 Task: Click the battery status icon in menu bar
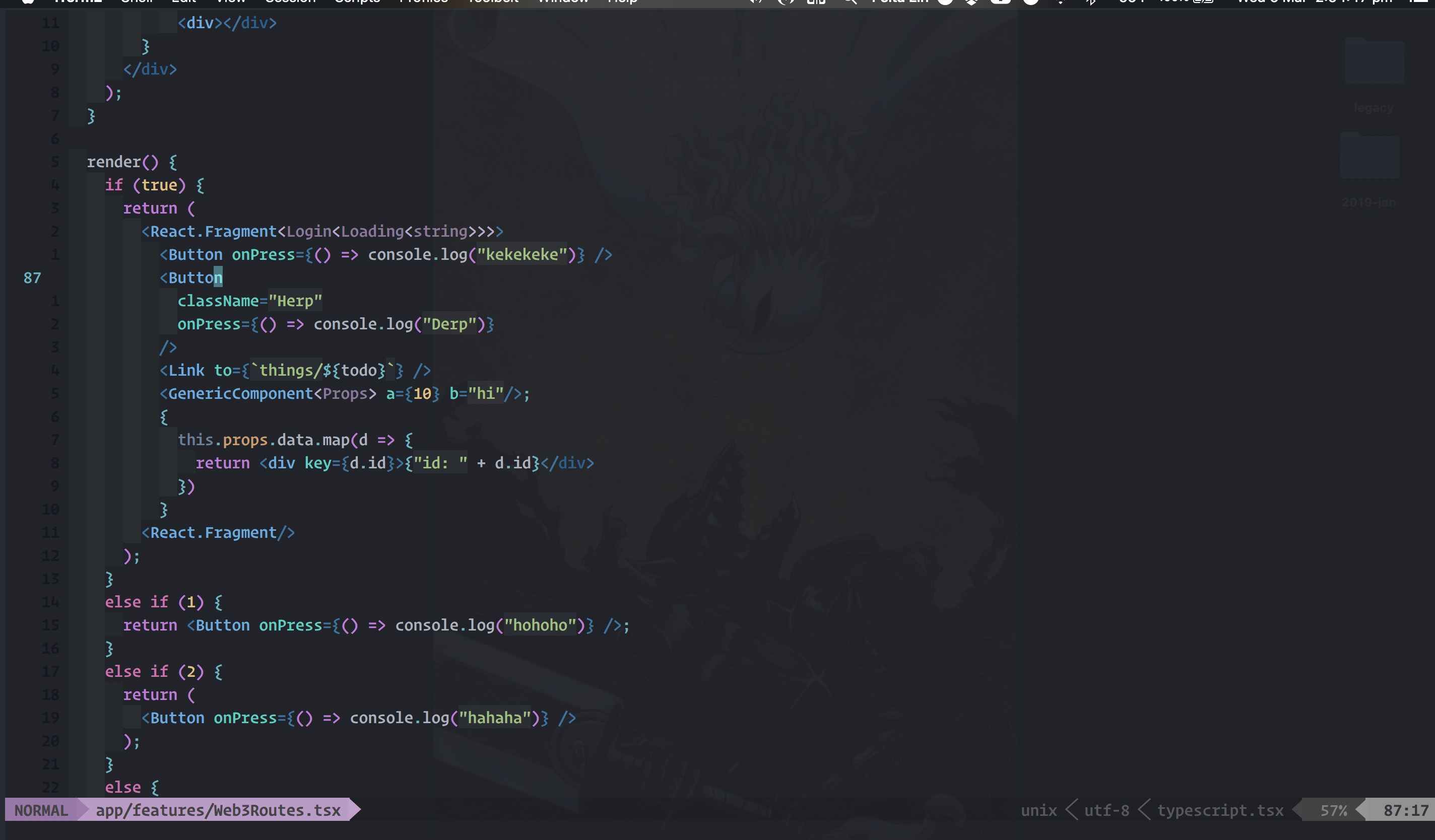coord(1203,2)
